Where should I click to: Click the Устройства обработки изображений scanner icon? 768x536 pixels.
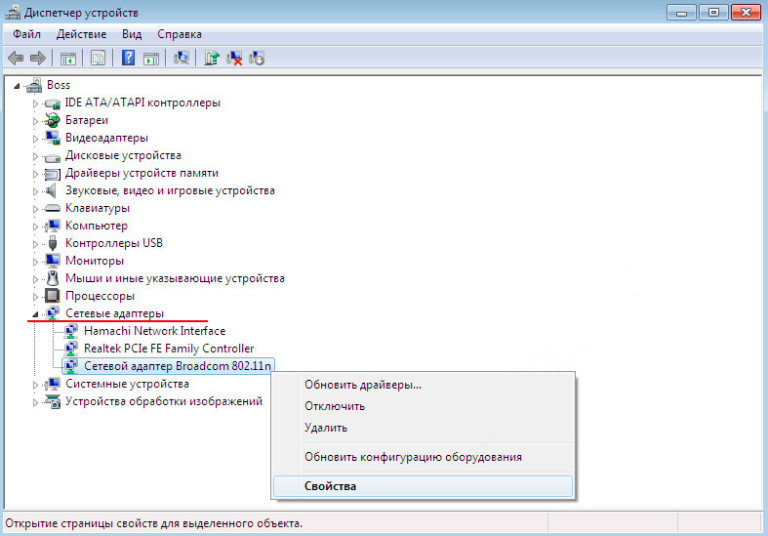(x=52, y=401)
